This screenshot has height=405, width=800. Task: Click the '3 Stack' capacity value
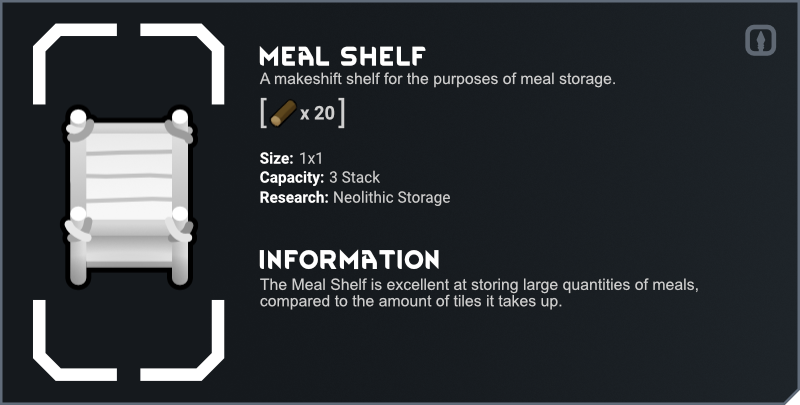[x=354, y=177]
